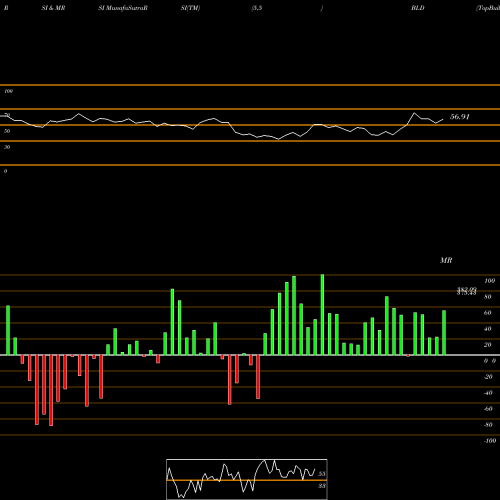
Task: Click the 80 label on MR axis
Action: (488, 297)
